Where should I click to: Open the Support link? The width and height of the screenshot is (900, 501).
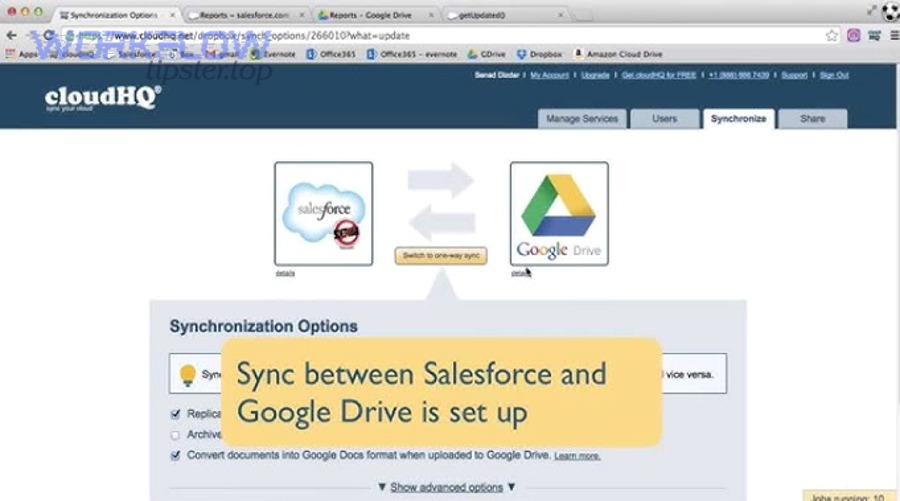794,75
